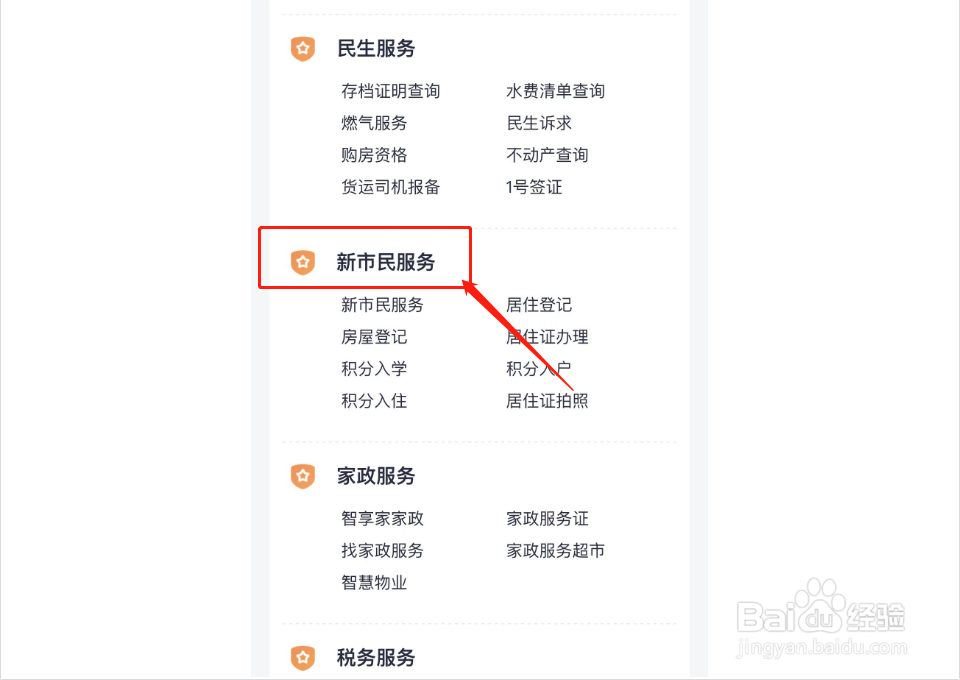The width and height of the screenshot is (960, 680).
Task: Click 居住证拍照 link
Action: click(547, 401)
